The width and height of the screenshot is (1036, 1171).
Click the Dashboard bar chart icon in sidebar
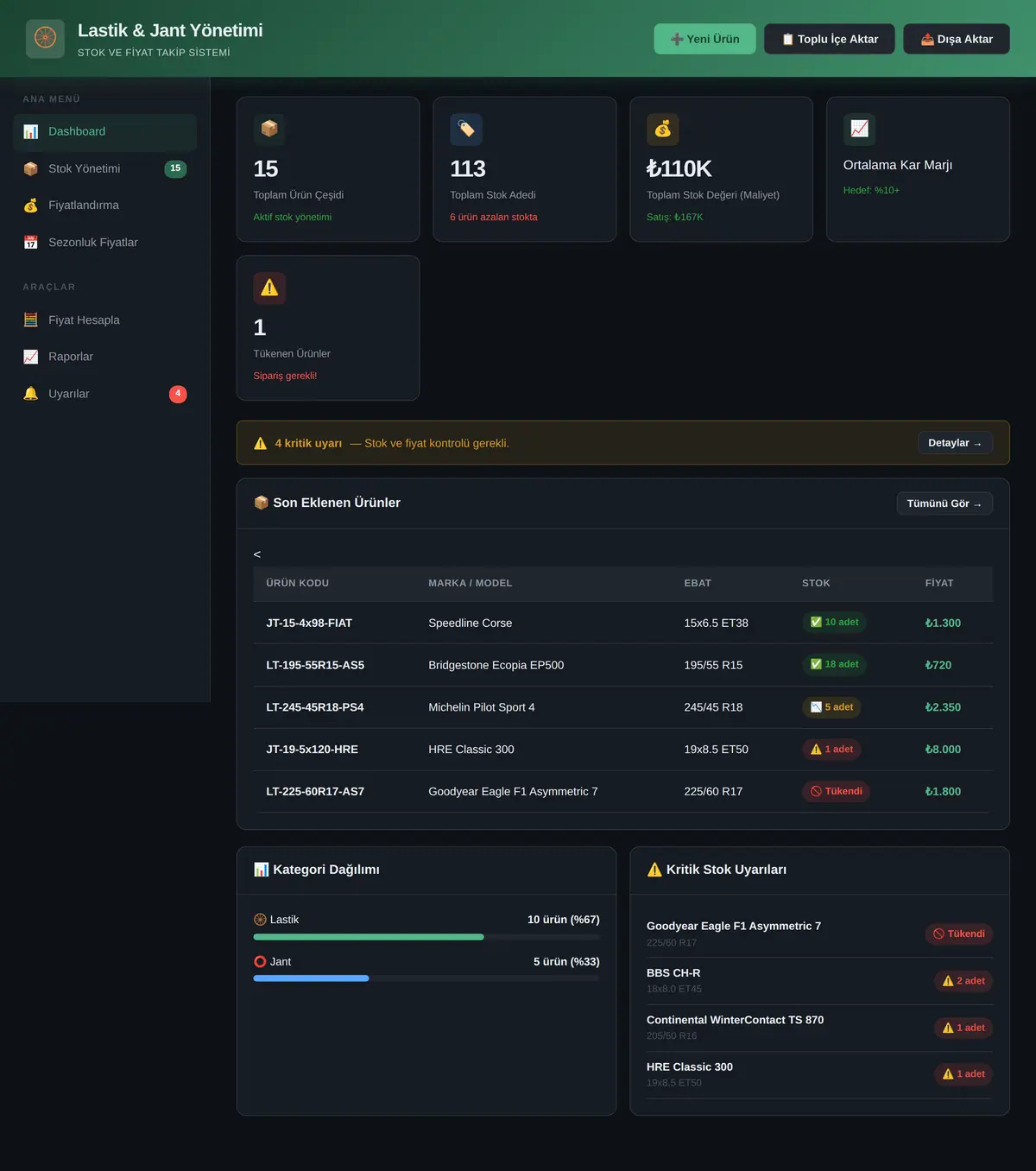[x=31, y=131]
